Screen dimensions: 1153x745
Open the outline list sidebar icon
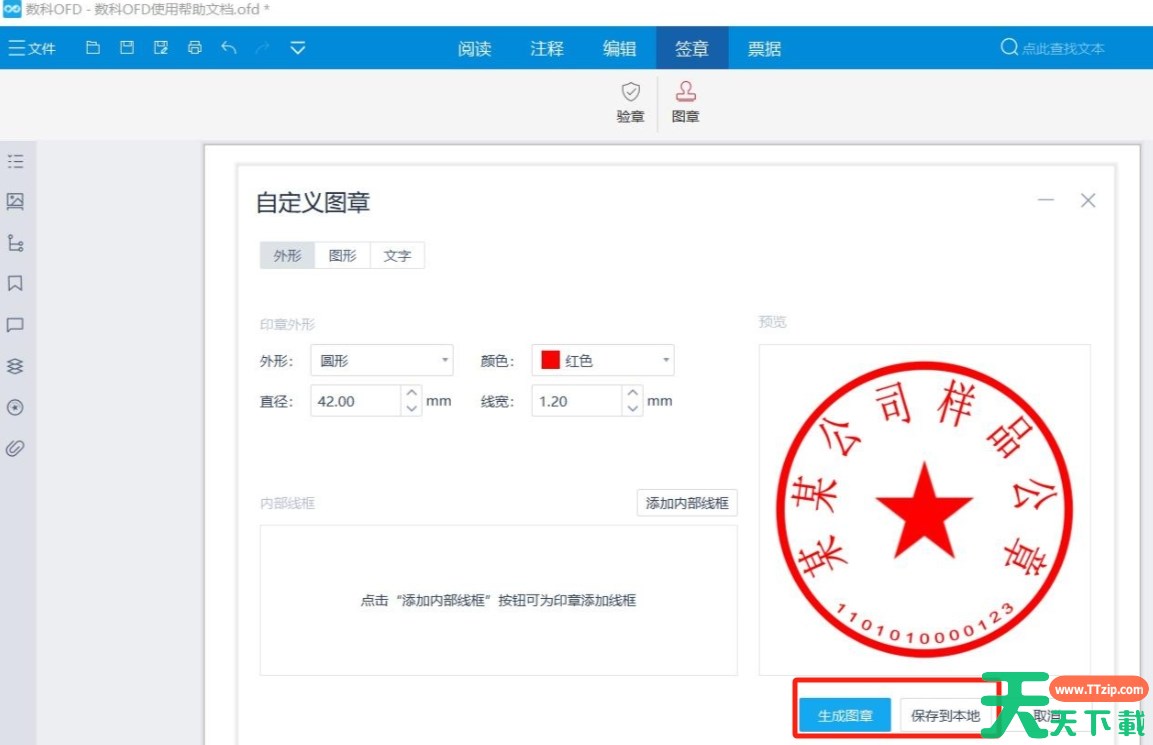[x=15, y=161]
